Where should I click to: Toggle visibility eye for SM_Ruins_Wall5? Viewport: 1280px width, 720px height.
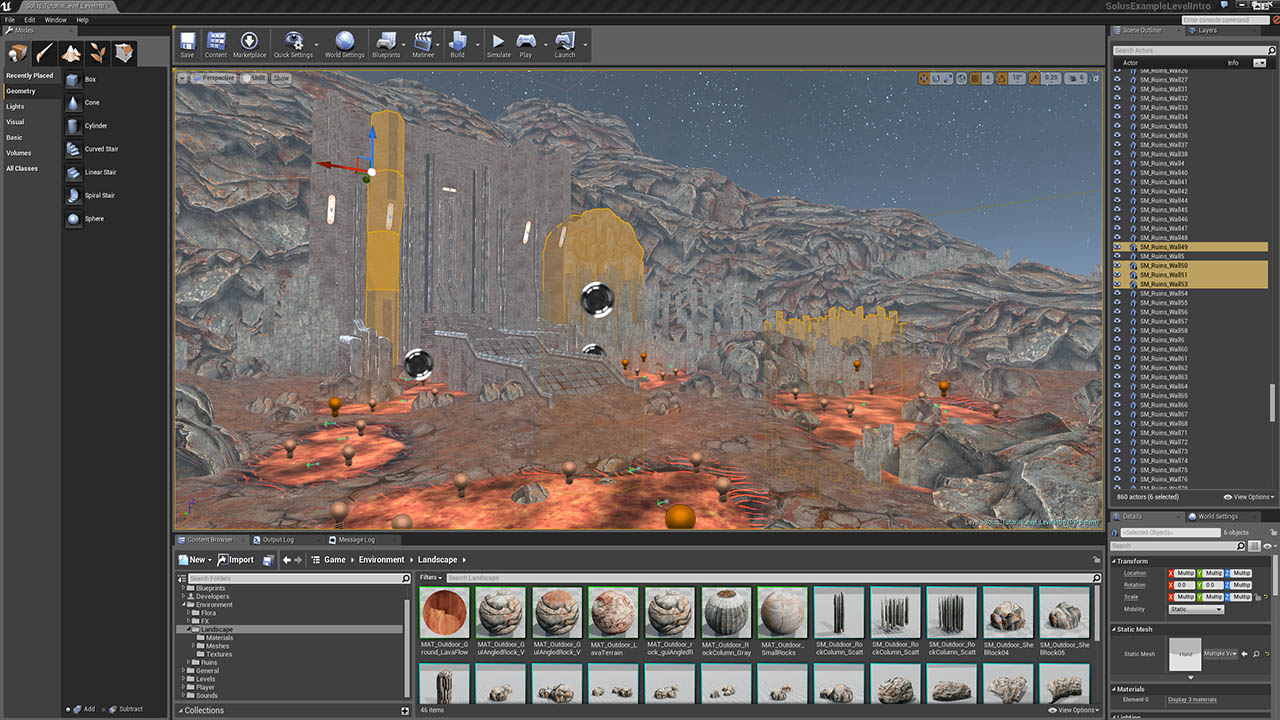coord(1118,256)
